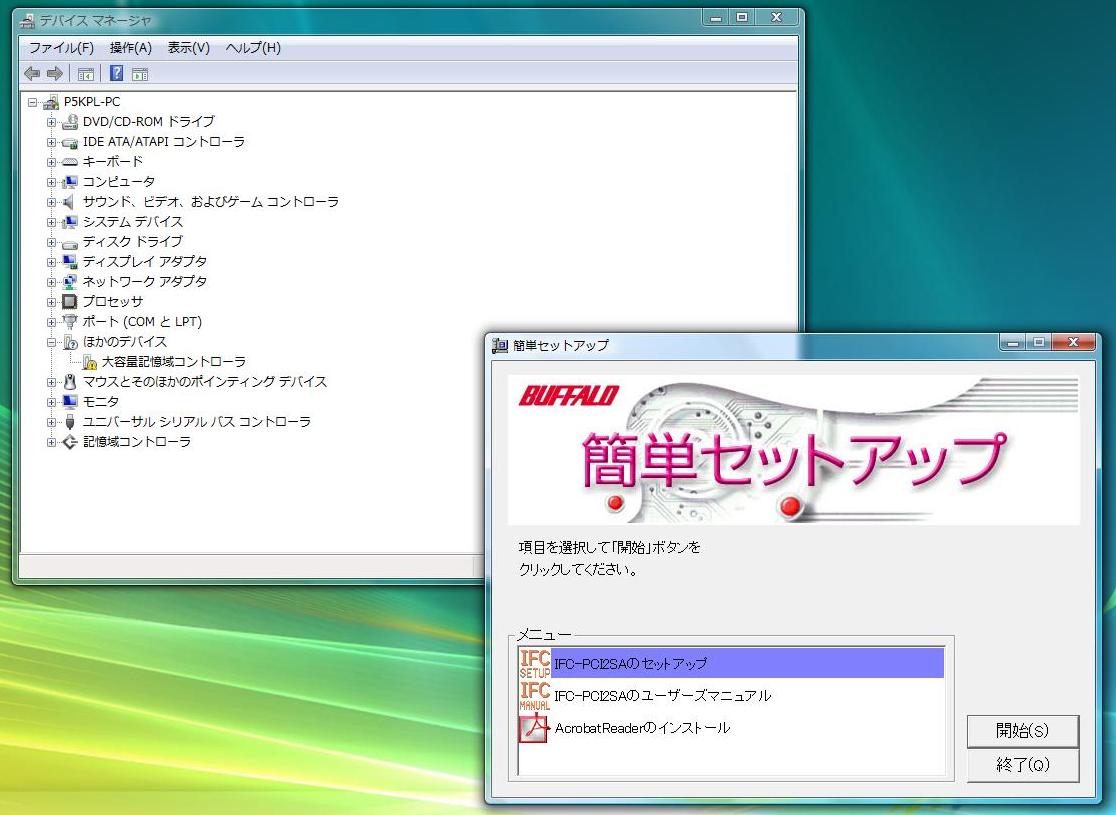Expand the ユニバーサル シリアル バス コントローラ node
This screenshot has width=1116, height=815.
pyautogui.click(x=51, y=422)
